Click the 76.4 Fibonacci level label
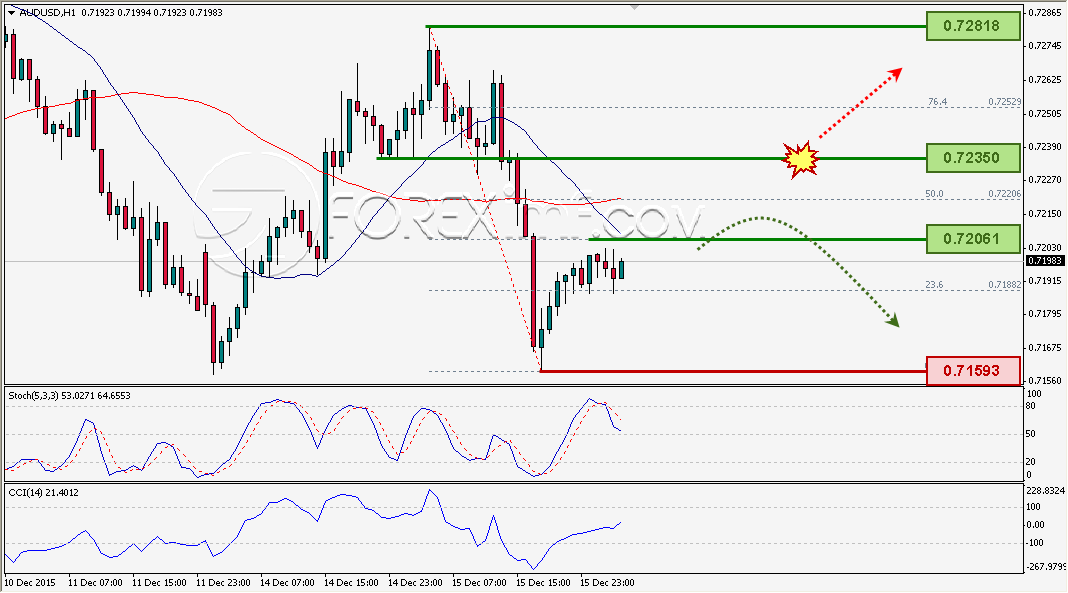Viewport: 1068px width, 593px height. point(937,101)
